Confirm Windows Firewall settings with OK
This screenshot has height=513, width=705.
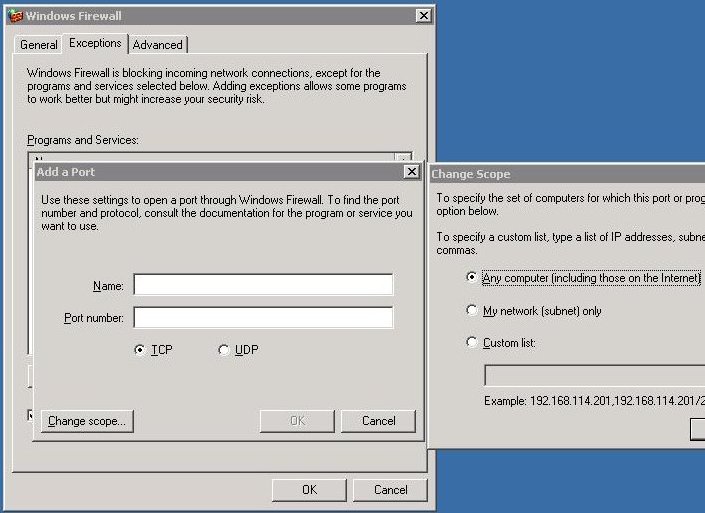(309, 490)
